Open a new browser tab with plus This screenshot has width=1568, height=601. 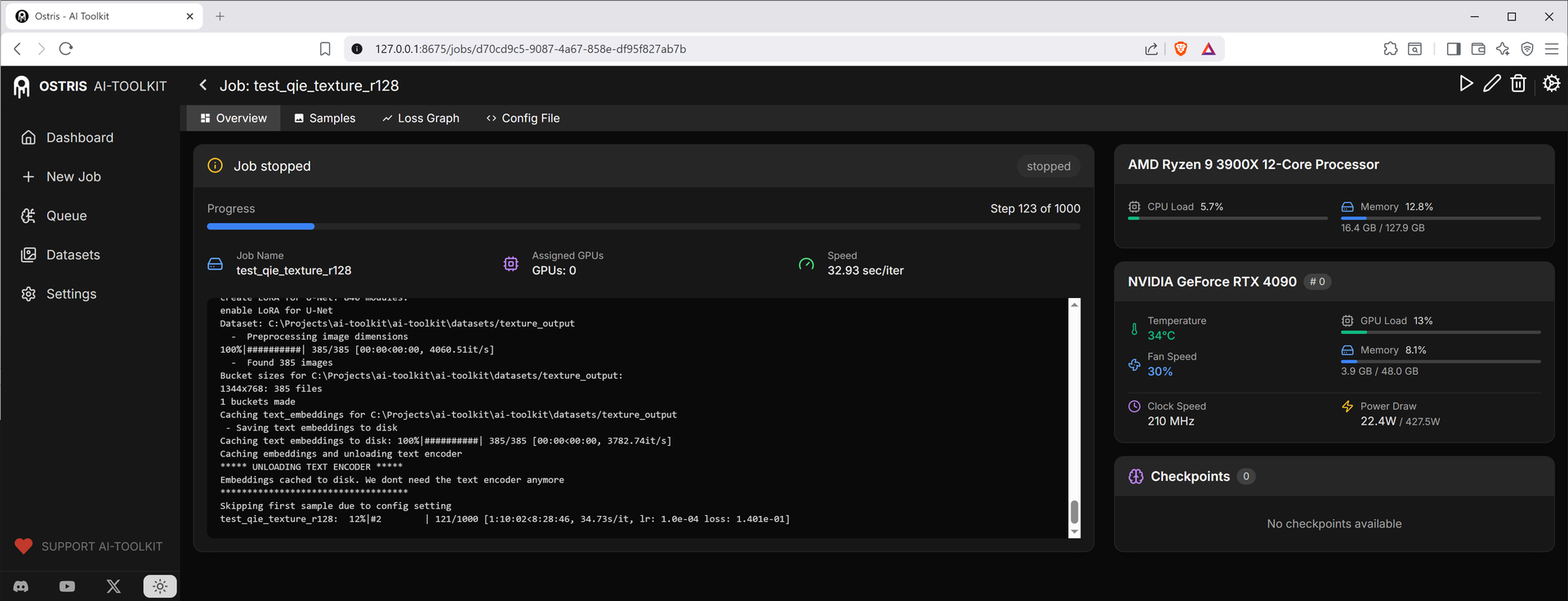click(220, 16)
